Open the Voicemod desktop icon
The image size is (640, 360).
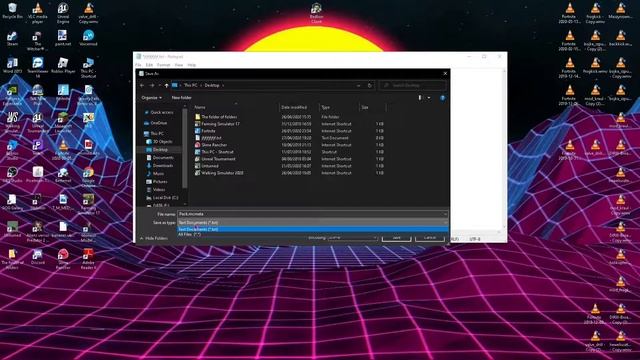[x=88, y=38]
